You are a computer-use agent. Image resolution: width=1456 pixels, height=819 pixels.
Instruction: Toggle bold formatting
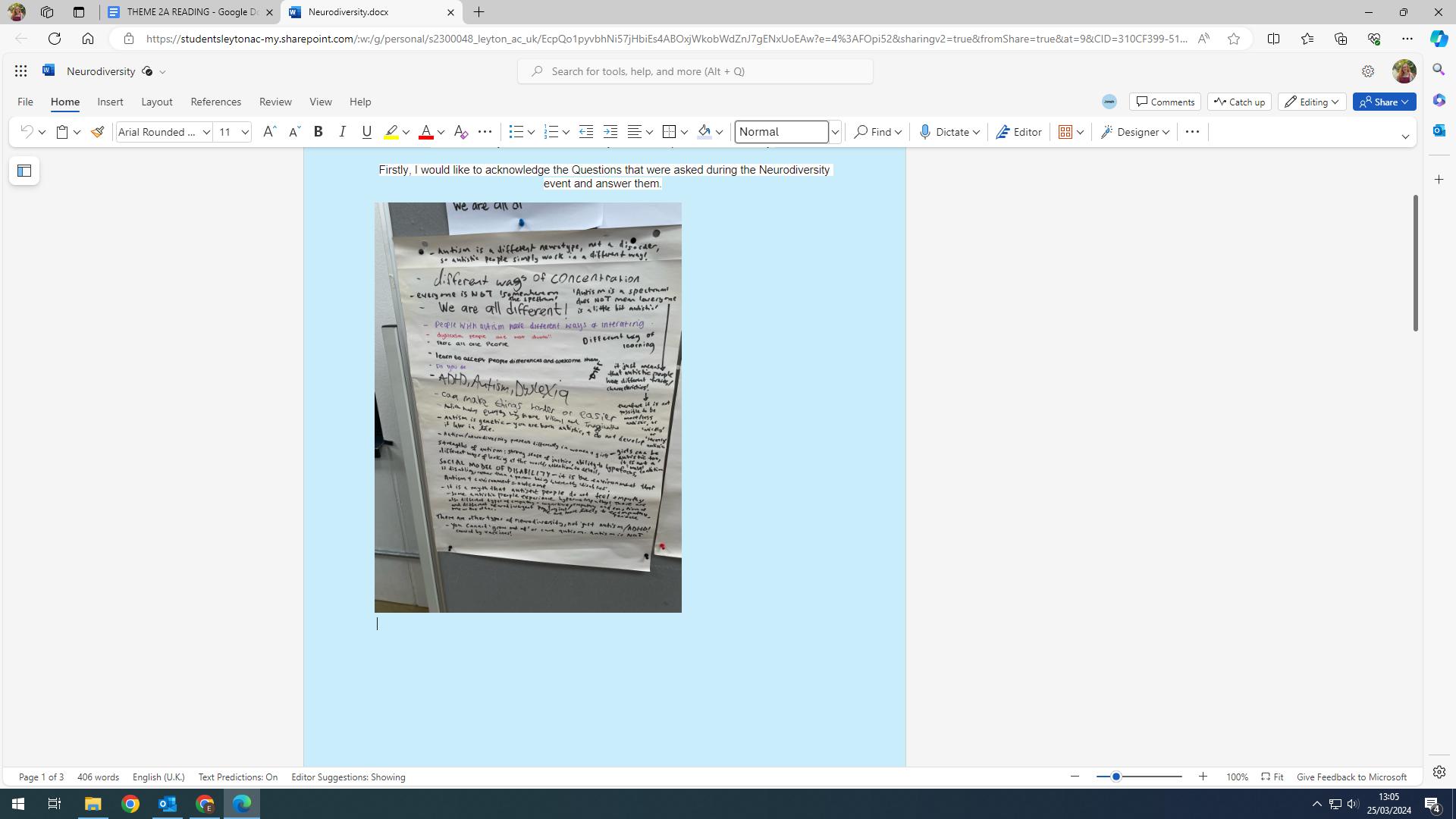click(318, 132)
